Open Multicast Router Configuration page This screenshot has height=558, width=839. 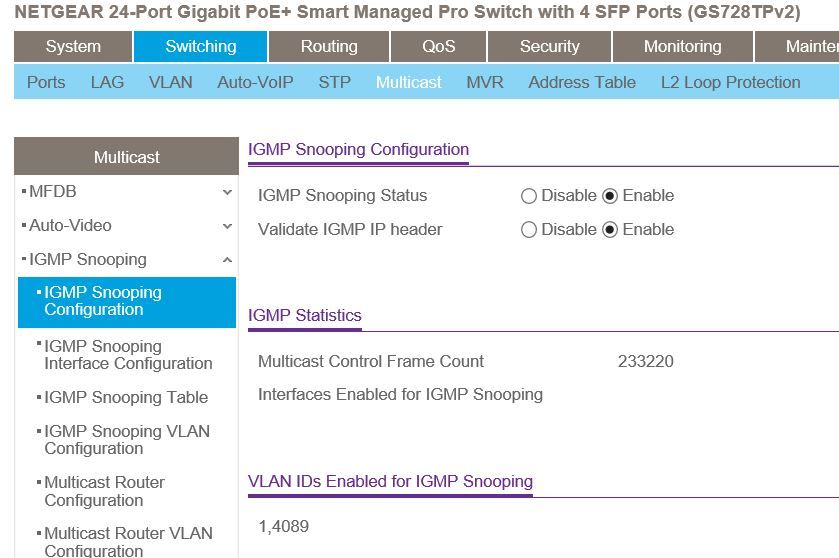click(104, 491)
